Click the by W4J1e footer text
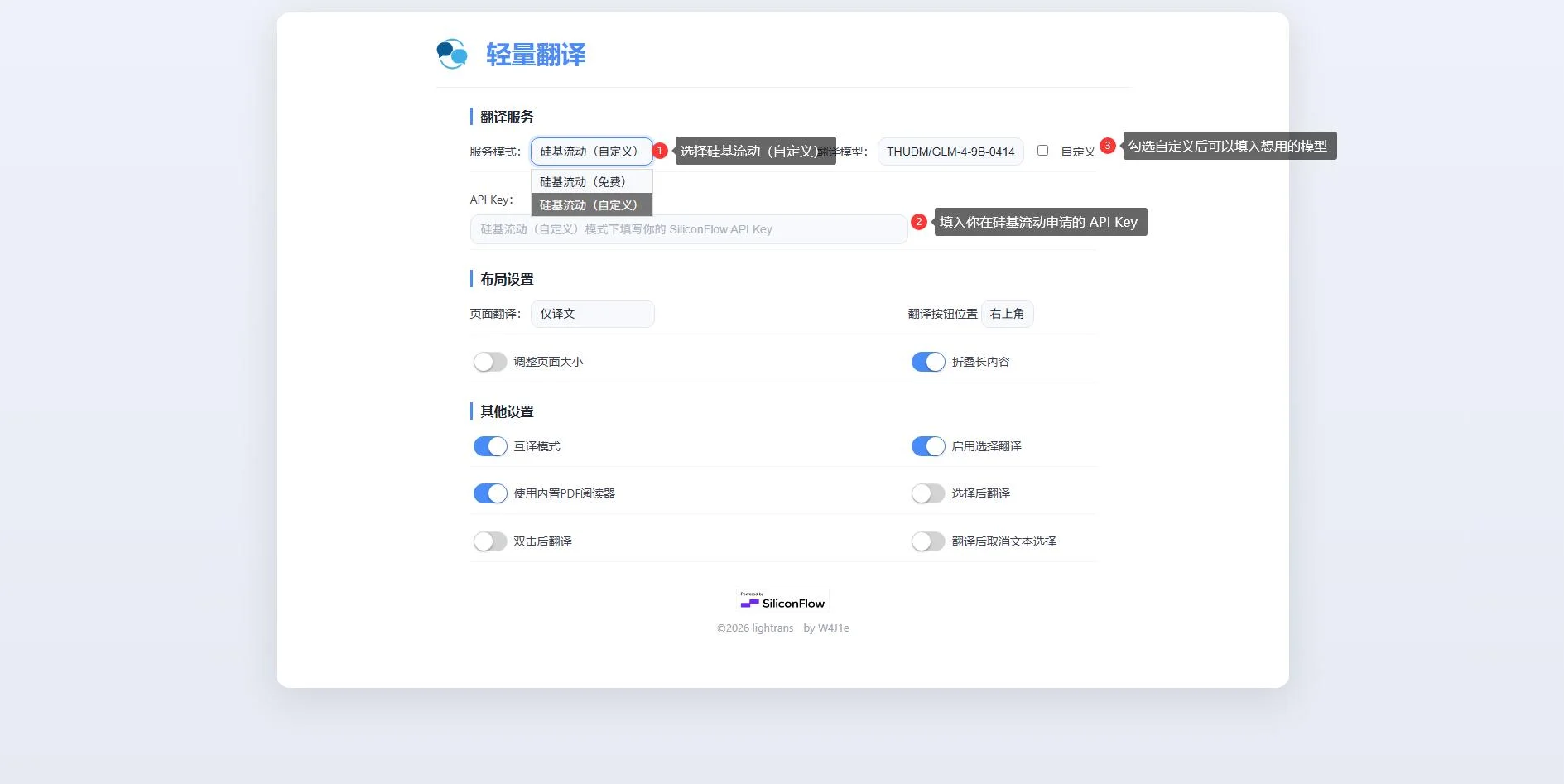Viewport: 1564px width, 784px height. [826, 628]
